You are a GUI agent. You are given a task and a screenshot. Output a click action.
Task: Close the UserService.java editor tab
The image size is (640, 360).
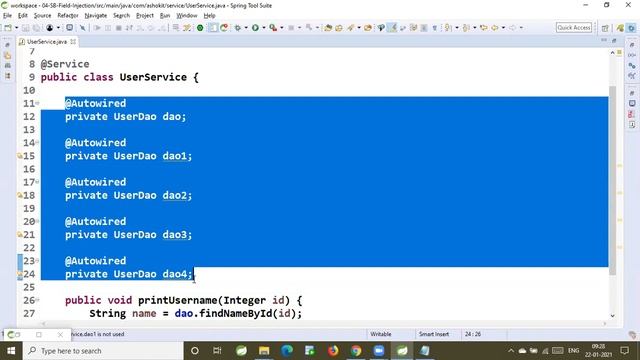(x=73, y=42)
